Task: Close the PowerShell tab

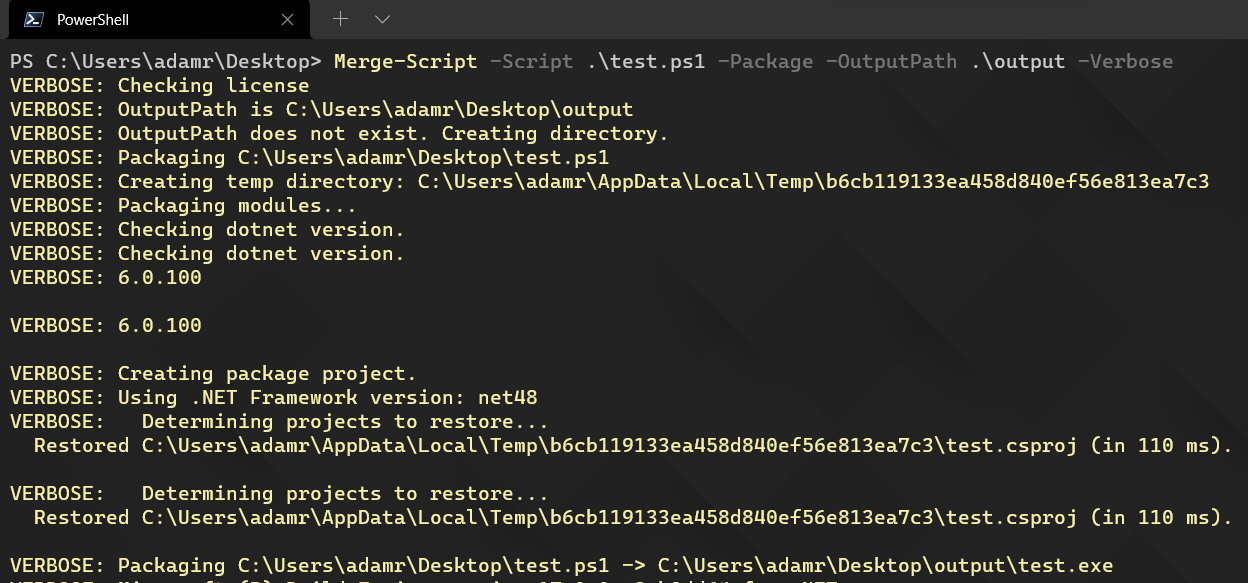Action: click(287, 19)
